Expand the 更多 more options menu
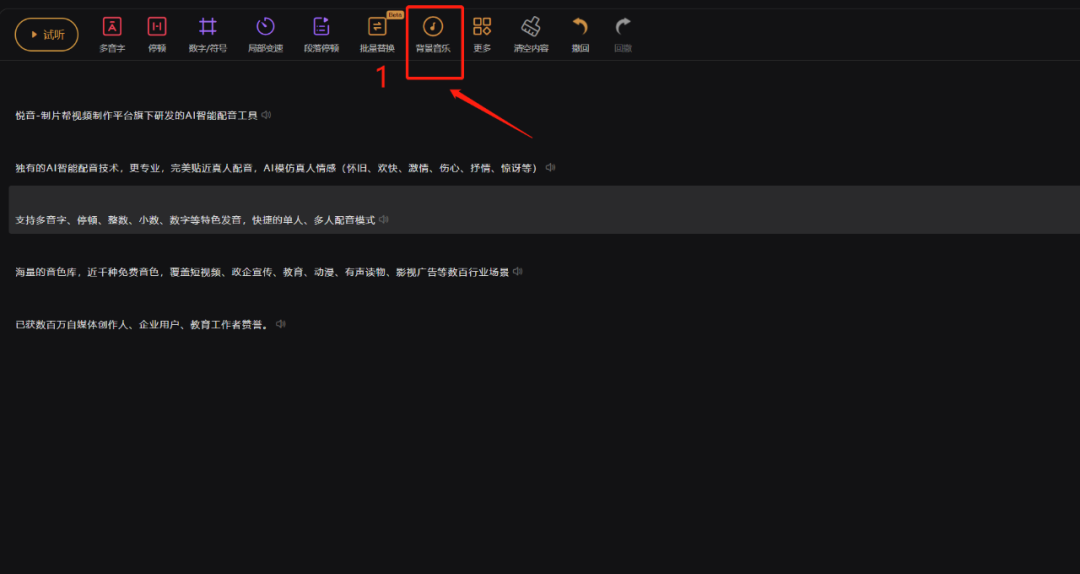Image resolution: width=1080 pixels, height=574 pixels. [482, 35]
